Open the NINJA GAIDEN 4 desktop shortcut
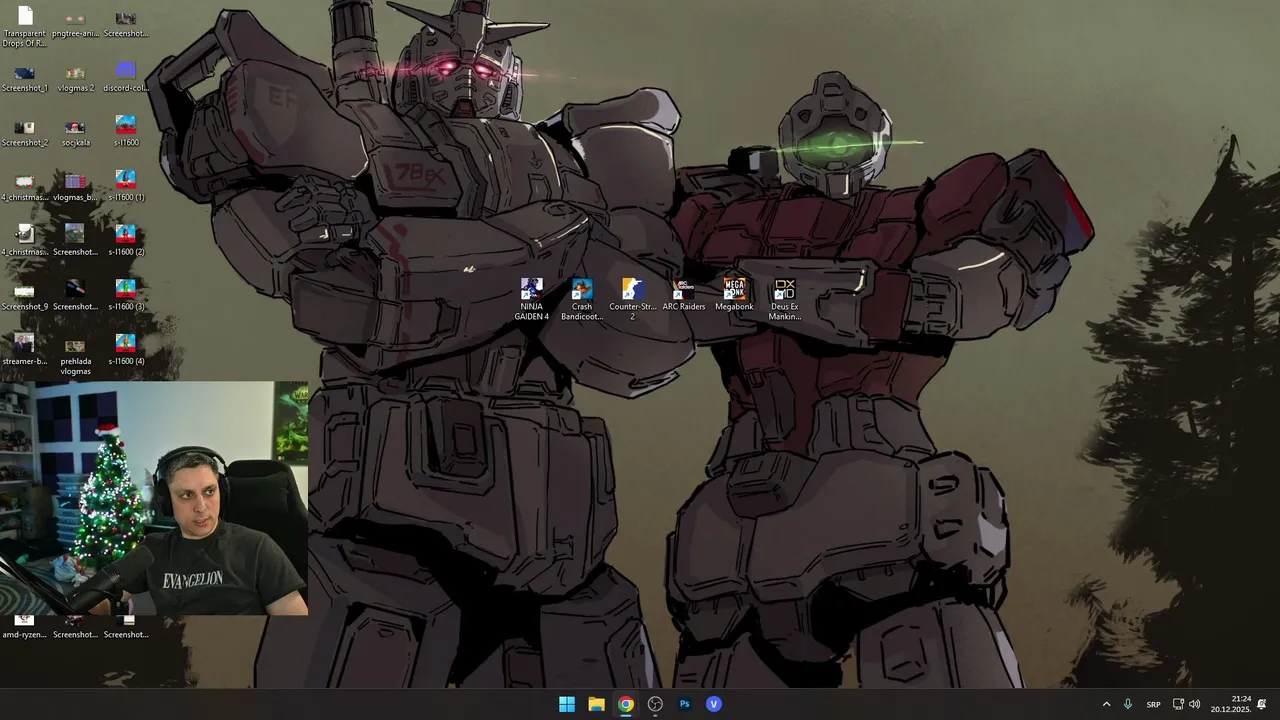 [532, 299]
